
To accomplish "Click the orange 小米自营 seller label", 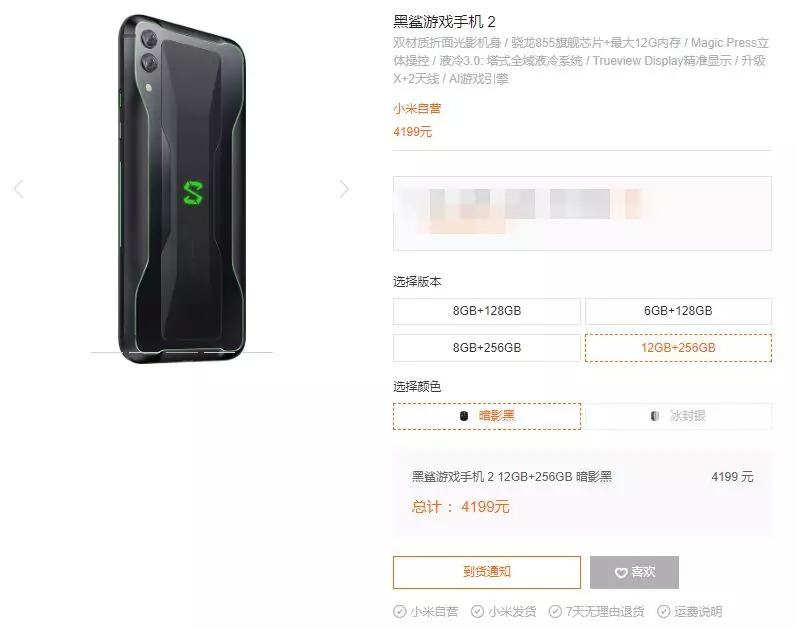I will click(417, 108).
